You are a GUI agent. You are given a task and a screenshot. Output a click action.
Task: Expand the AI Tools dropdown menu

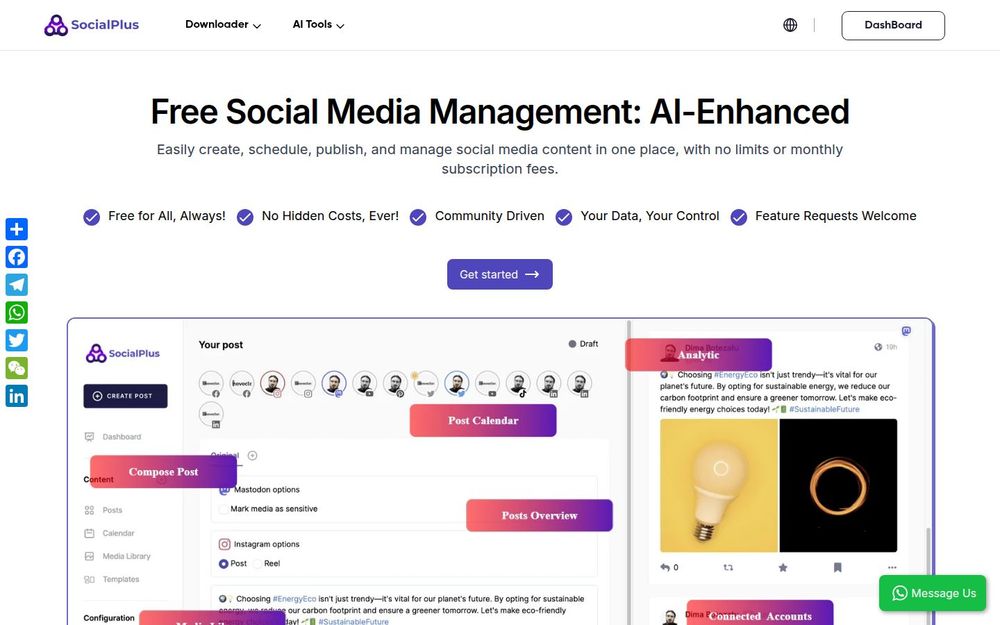tap(318, 25)
